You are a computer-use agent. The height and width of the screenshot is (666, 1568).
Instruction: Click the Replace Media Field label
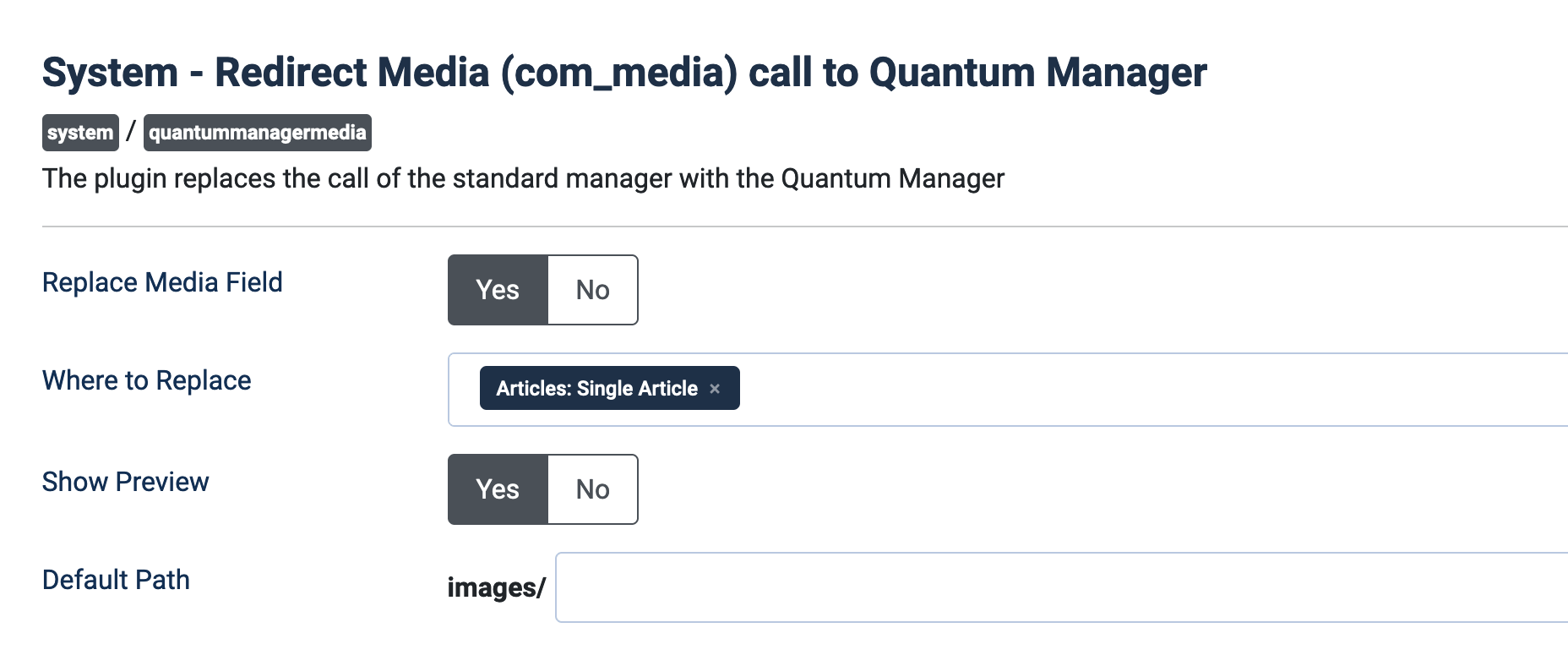(x=162, y=282)
